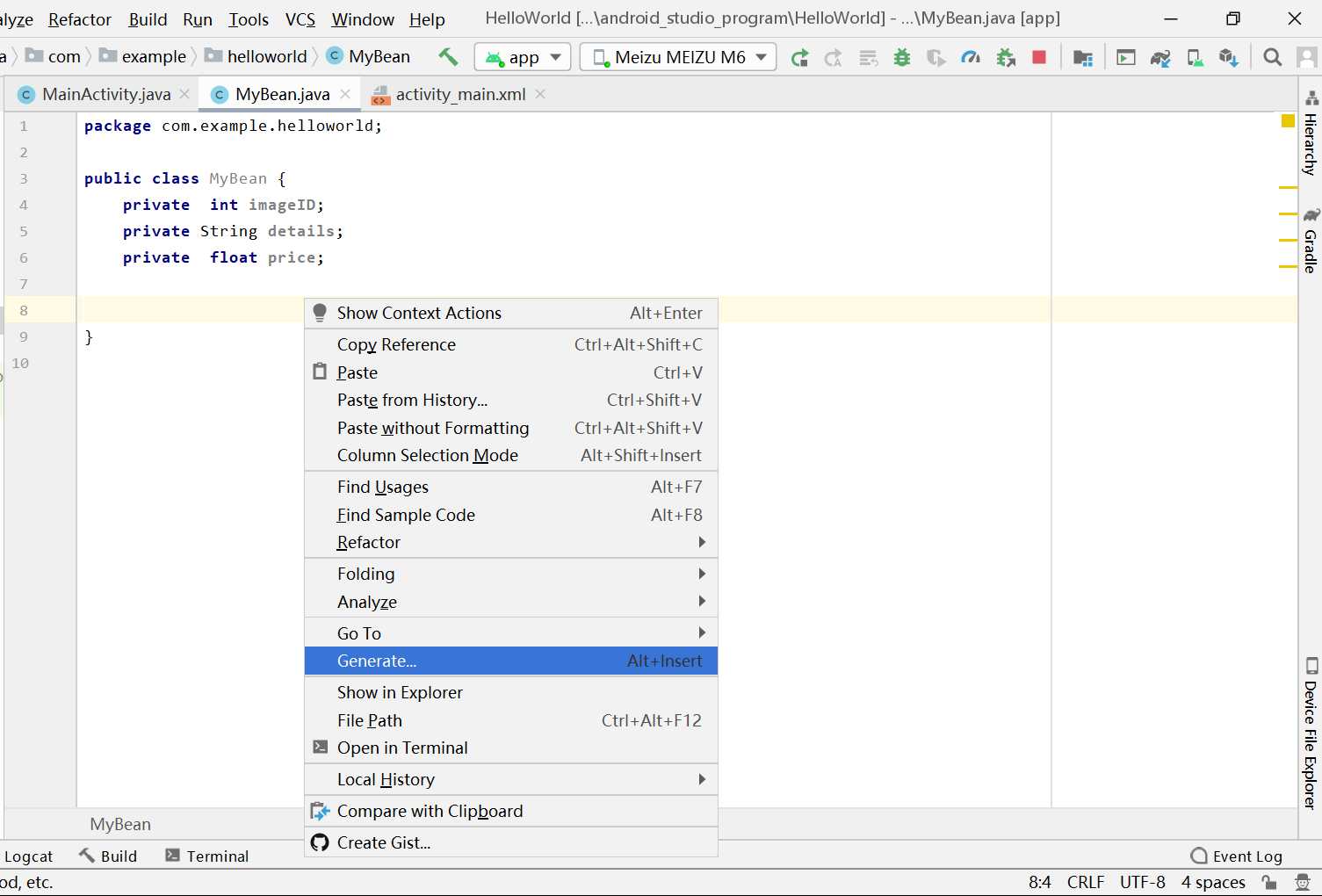Expand the Analyze submenu
The image size is (1322, 896).
point(511,602)
